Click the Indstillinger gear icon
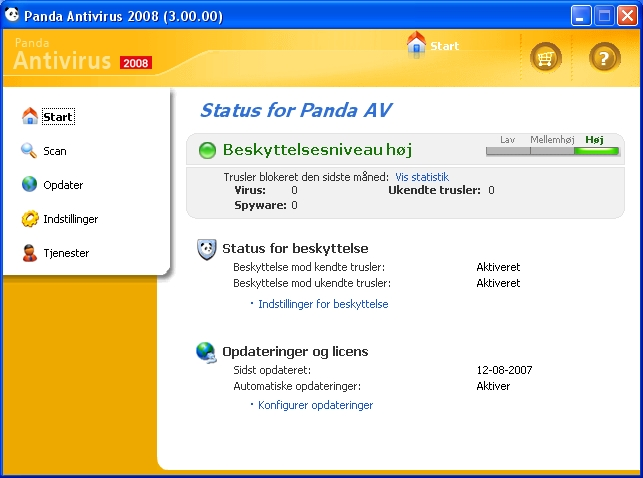Viewport: 643px width, 478px height. (29, 219)
